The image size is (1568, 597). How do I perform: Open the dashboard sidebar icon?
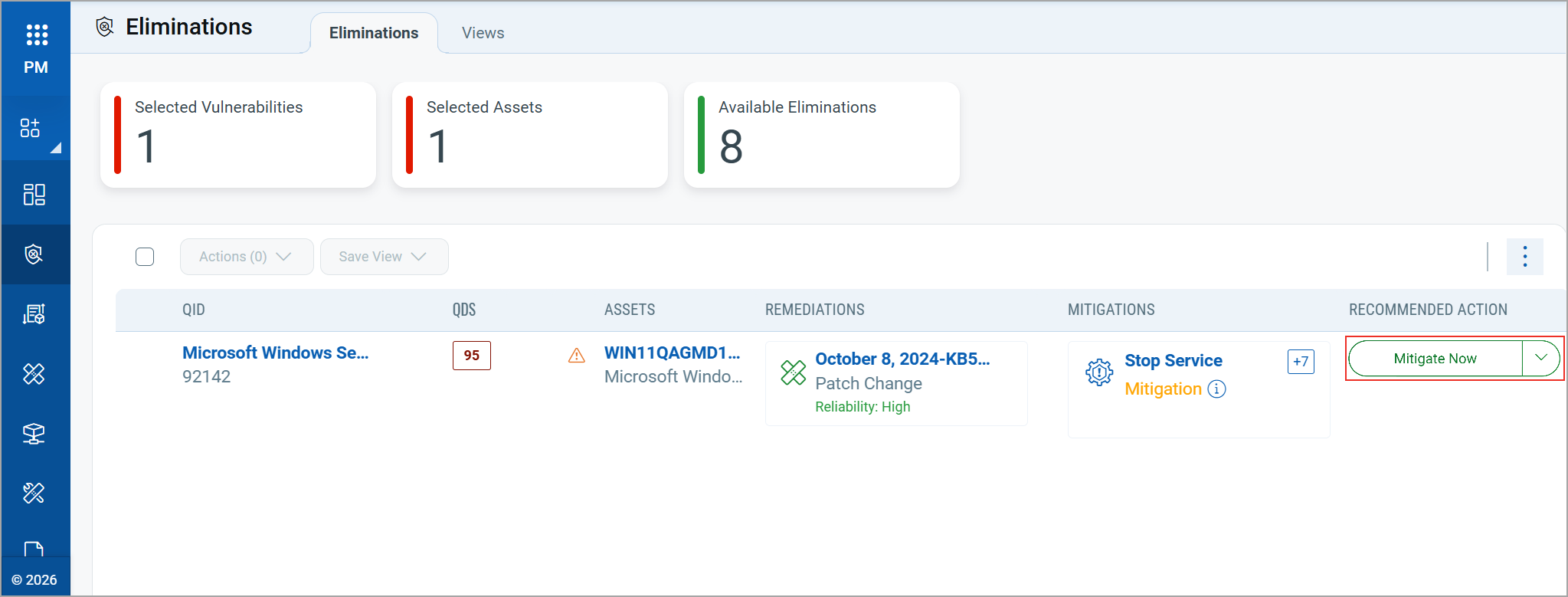(x=34, y=195)
